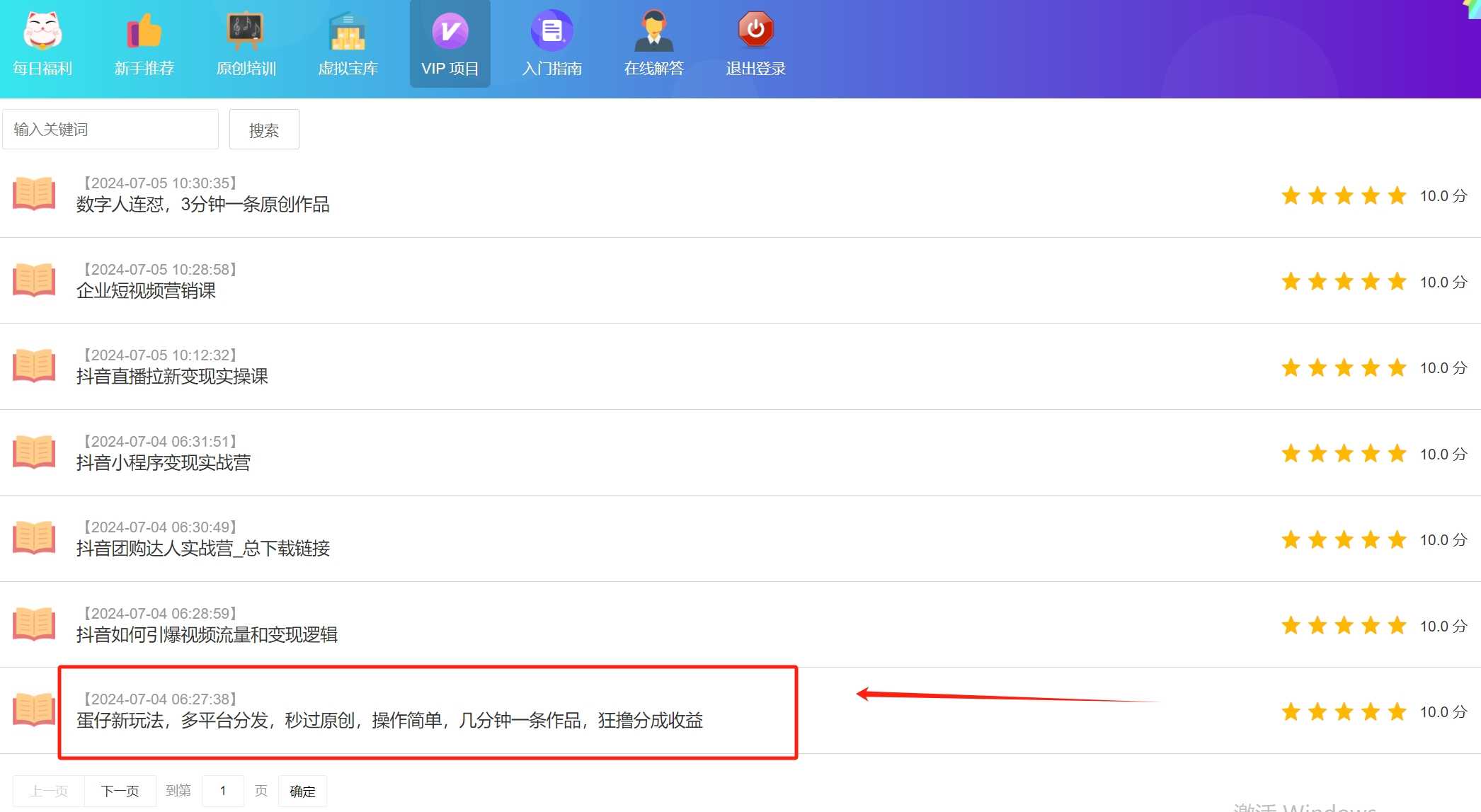1481x812 pixels.
Task: Click the 入门指南 menu label
Action: tap(551, 69)
